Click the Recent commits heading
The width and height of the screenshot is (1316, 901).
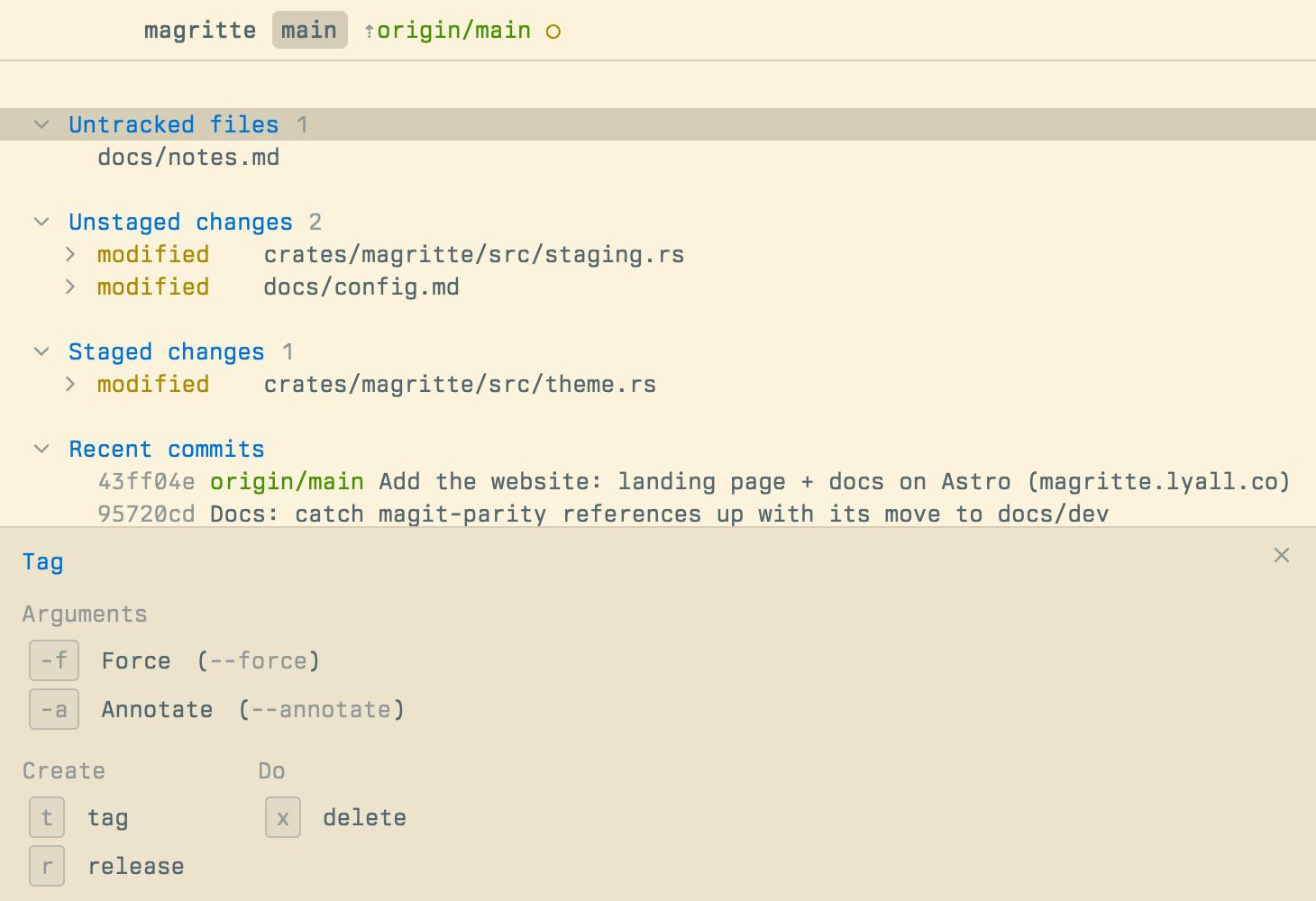tap(167, 449)
